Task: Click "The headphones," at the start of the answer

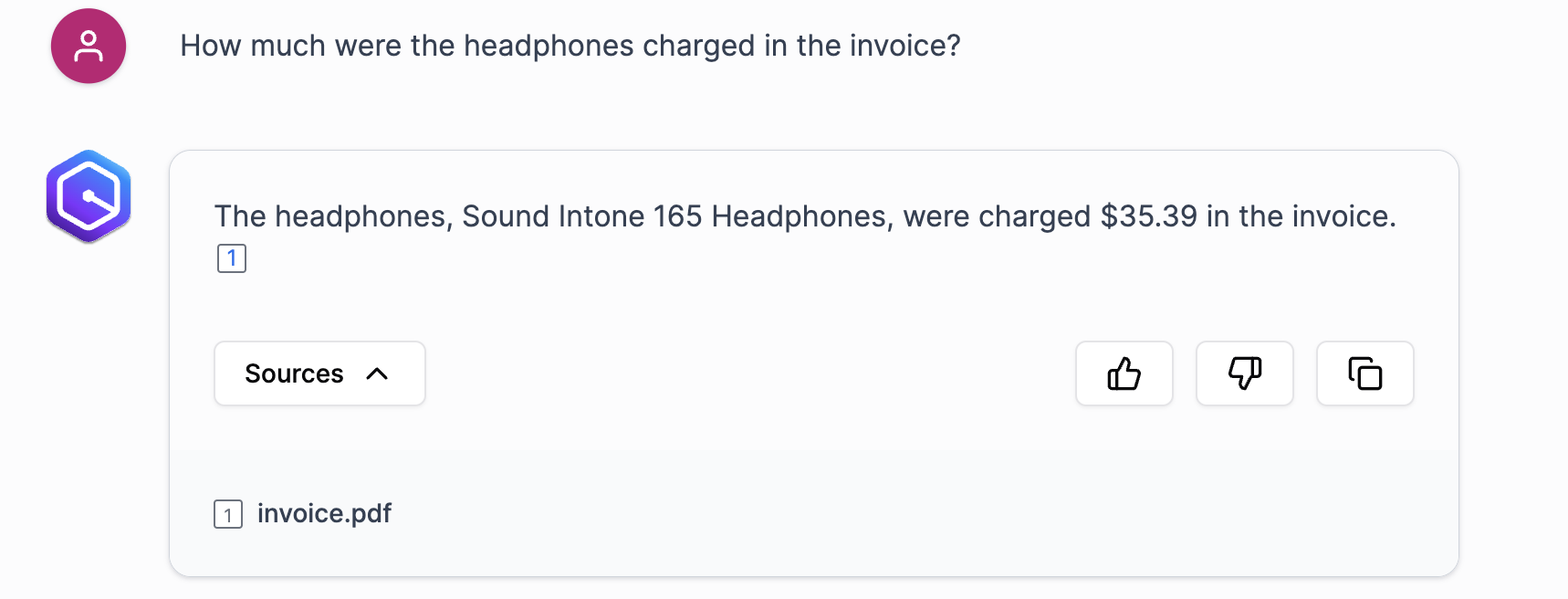Action: pyautogui.click(x=333, y=216)
